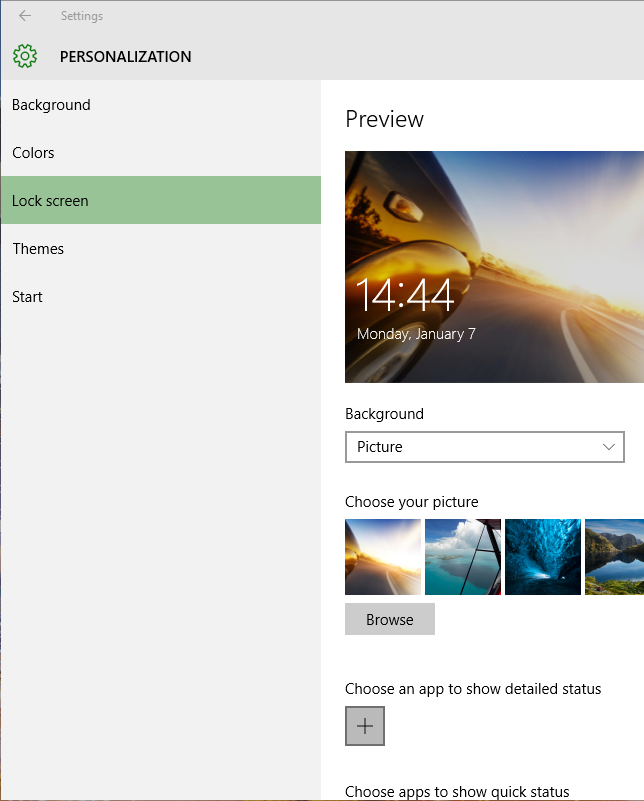The height and width of the screenshot is (801, 644).
Task: Choose the blue ice cave picture thumbnail
Action: (x=543, y=557)
